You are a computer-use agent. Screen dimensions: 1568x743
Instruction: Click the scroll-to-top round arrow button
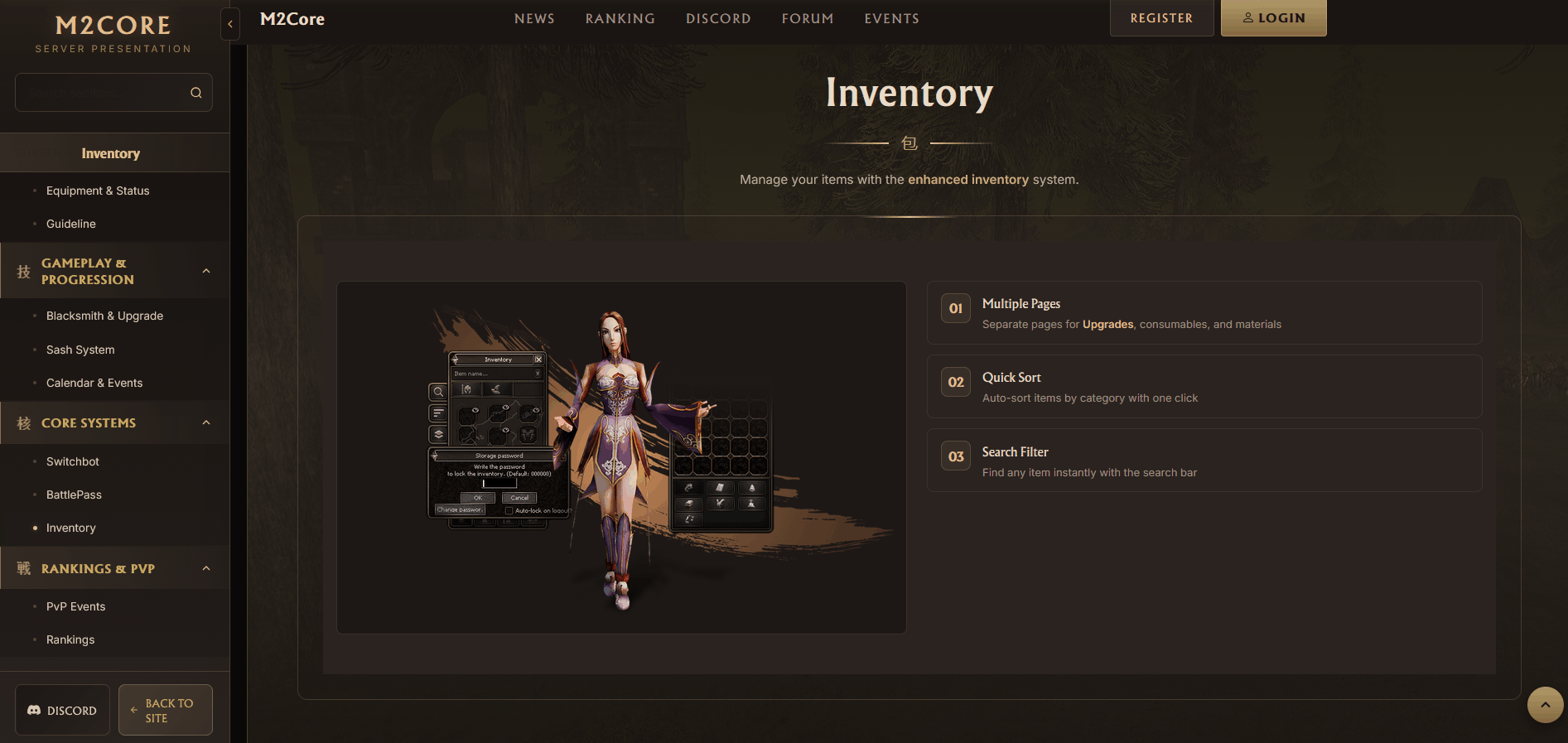(x=1545, y=705)
